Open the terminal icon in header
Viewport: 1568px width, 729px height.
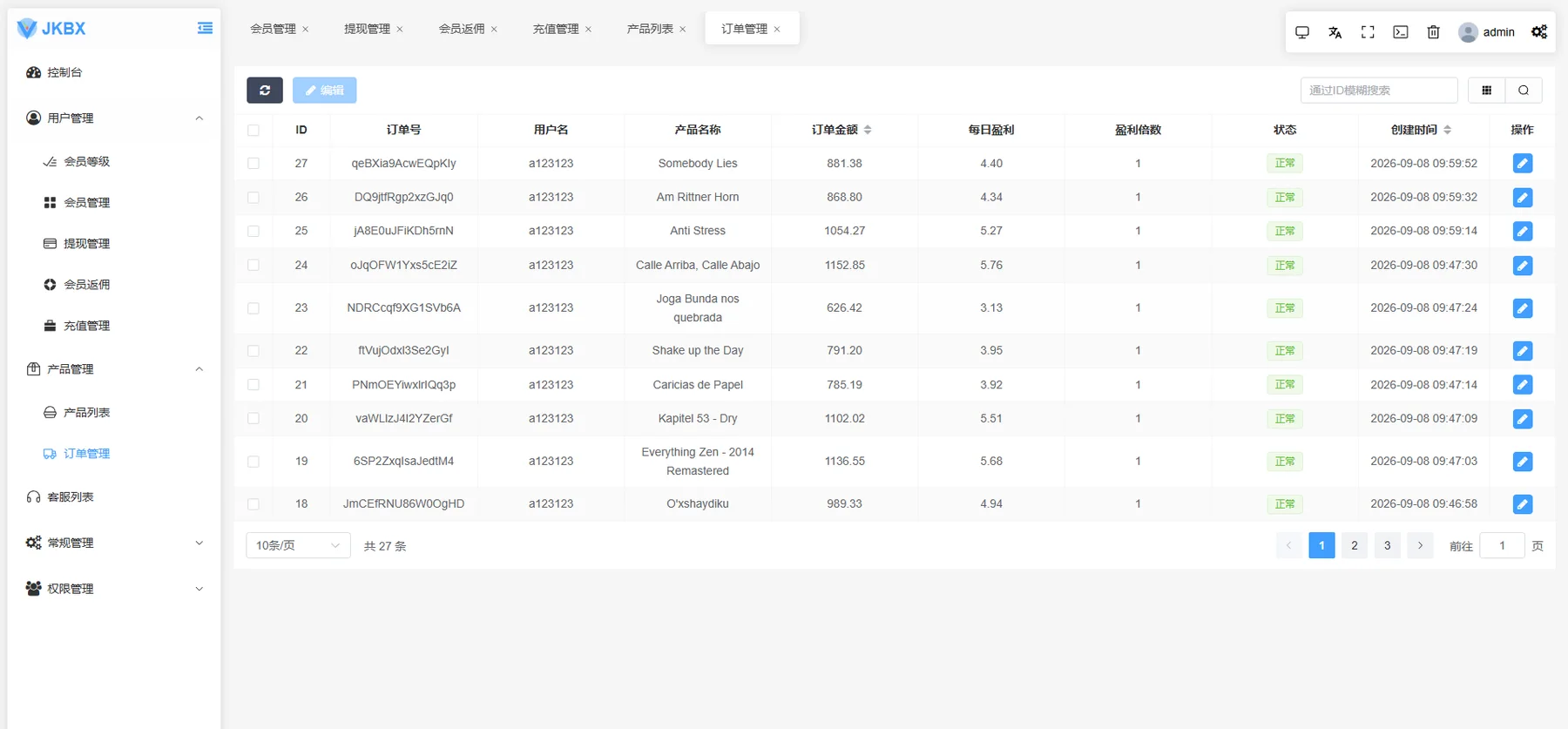pos(1401,32)
